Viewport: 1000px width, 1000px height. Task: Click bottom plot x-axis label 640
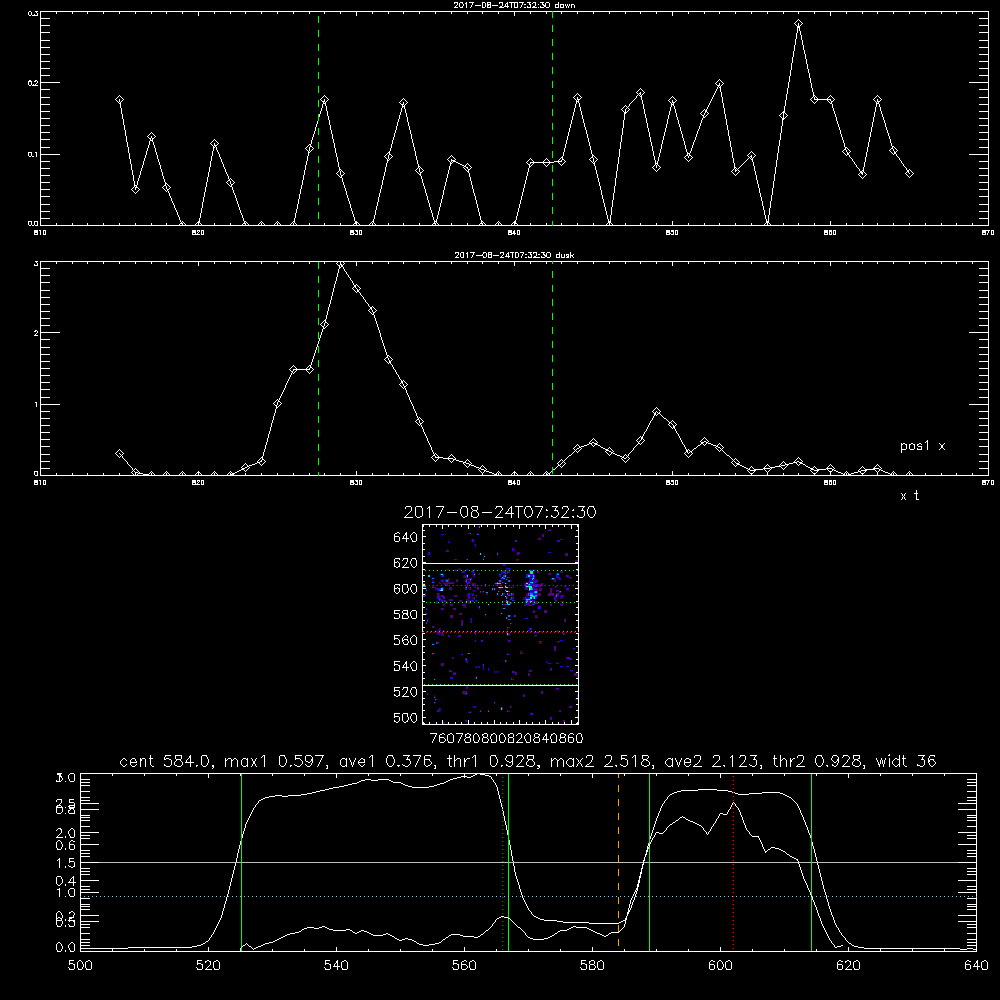click(x=976, y=966)
